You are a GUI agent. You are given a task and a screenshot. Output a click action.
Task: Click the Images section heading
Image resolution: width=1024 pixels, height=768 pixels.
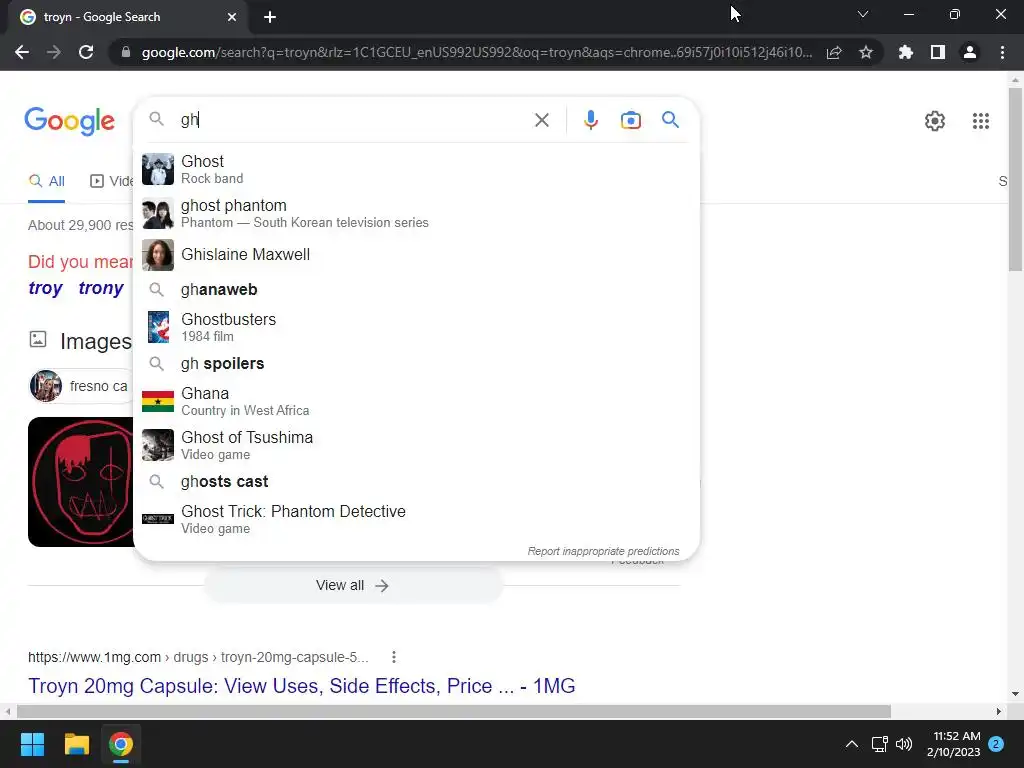point(95,341)
